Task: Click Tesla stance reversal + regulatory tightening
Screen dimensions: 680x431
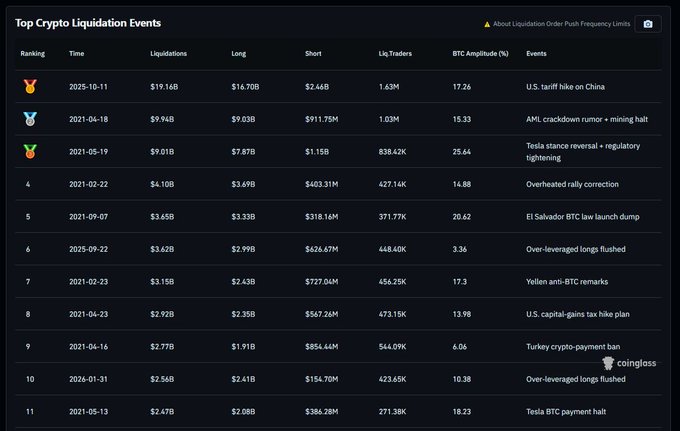Action: (x=583, y=152)
